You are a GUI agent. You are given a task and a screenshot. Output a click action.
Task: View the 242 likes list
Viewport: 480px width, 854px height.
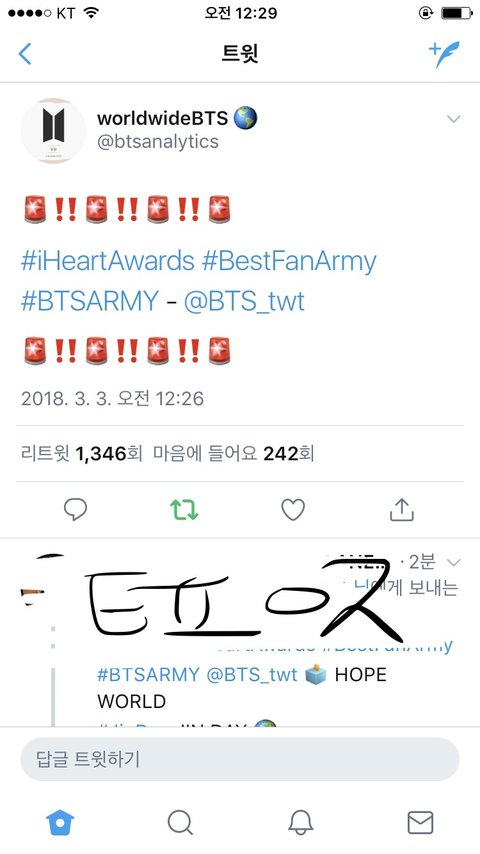click(233, 453)
